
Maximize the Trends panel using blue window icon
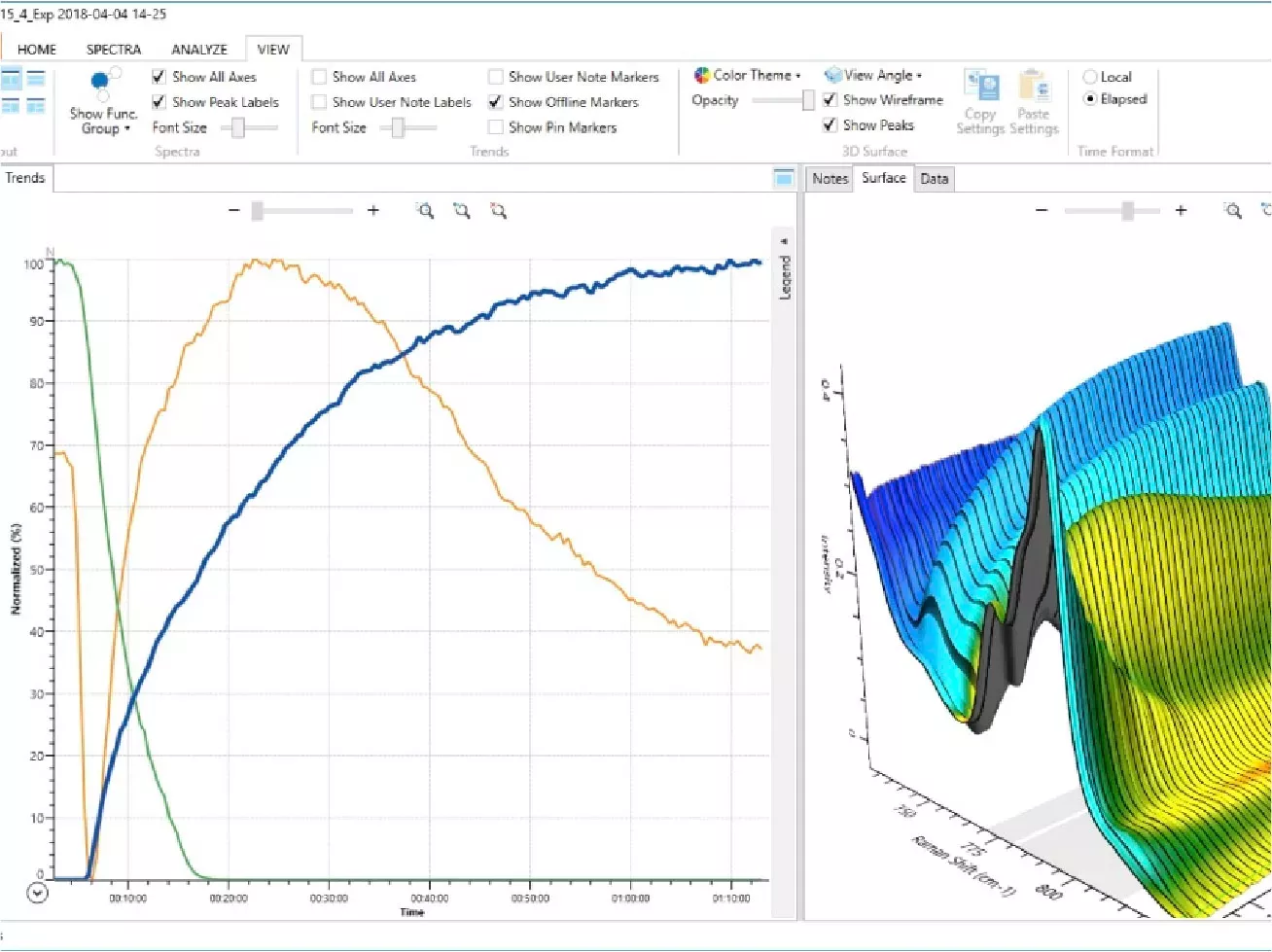point(783,178)
